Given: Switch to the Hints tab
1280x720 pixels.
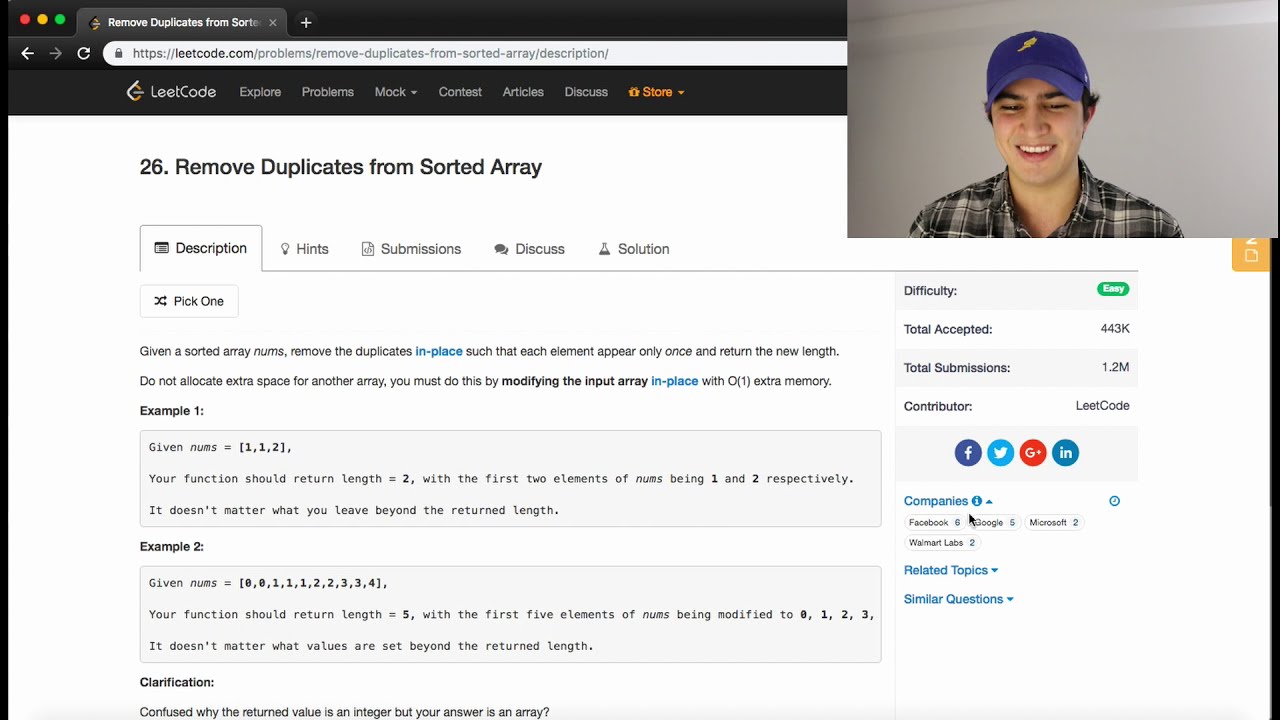Looking at the screenshot, I should pos(304,249).
